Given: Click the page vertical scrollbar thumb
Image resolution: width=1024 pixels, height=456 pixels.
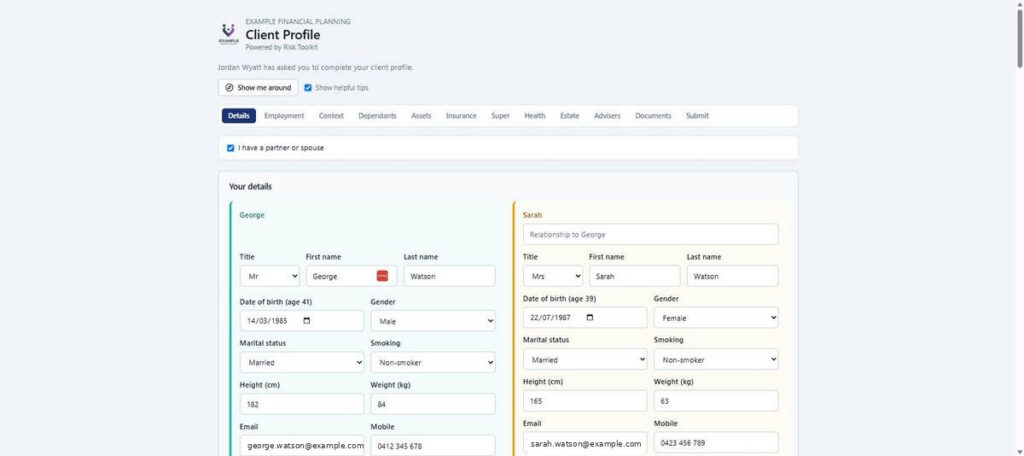Looking at the screenshot, I should pyautogui.click(x=1019, y=38).
